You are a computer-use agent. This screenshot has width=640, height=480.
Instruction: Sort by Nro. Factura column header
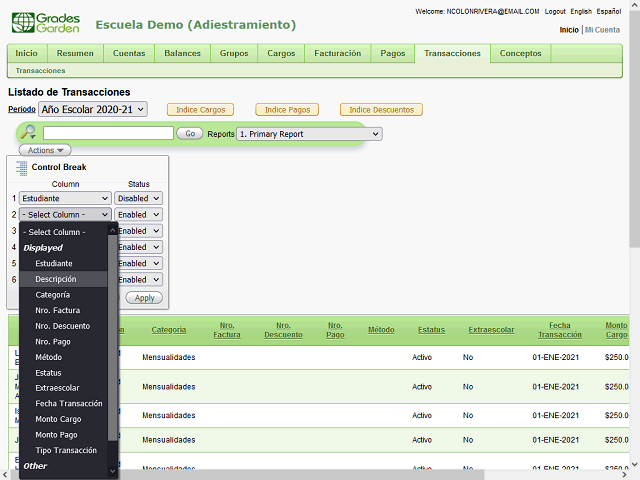point(227,330)
